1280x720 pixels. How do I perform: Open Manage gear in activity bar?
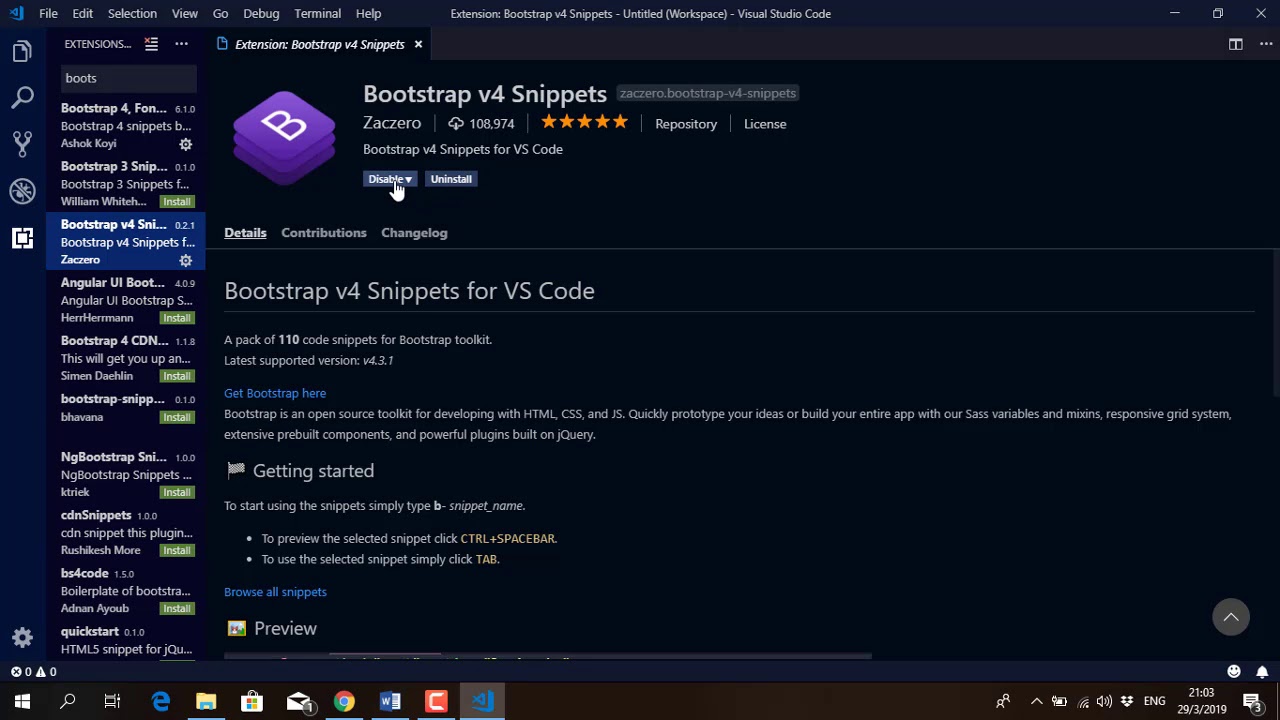click(x=22, y=637)
